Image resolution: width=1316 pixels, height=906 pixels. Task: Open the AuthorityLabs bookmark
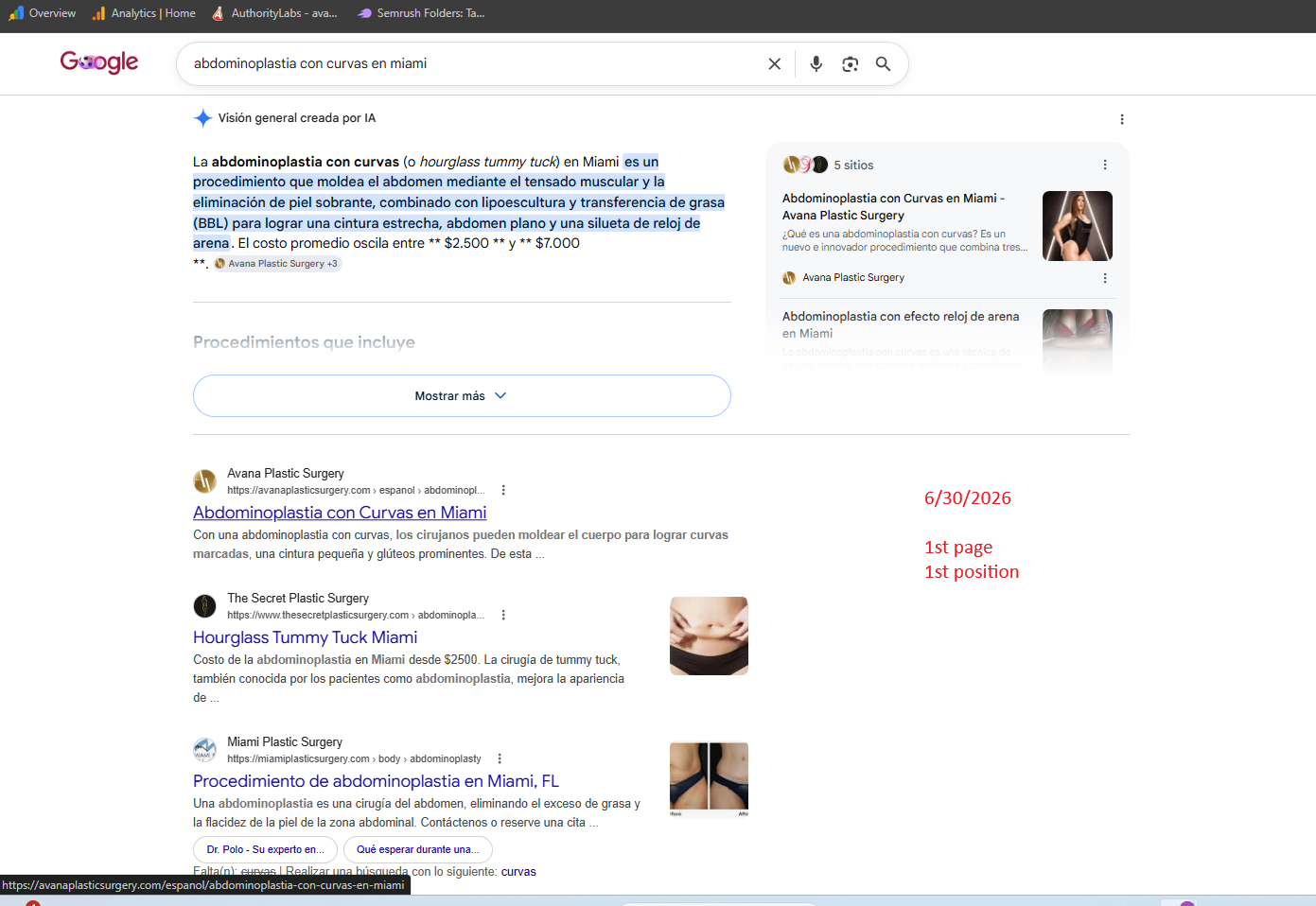coord(274,13)
